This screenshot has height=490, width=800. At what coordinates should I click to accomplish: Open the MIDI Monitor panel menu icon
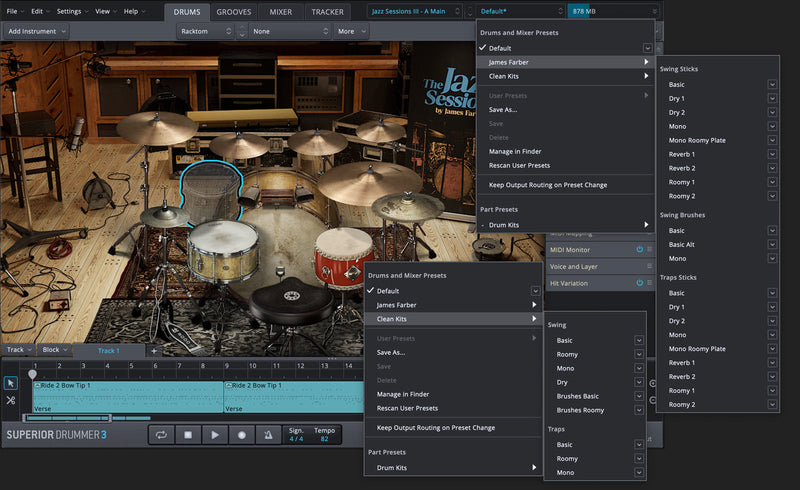tap(649, 250)
